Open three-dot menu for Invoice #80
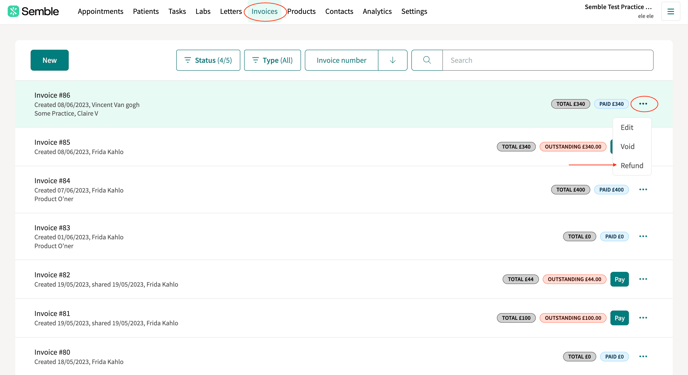The image size is (688, 375). [x=643, y=356]
